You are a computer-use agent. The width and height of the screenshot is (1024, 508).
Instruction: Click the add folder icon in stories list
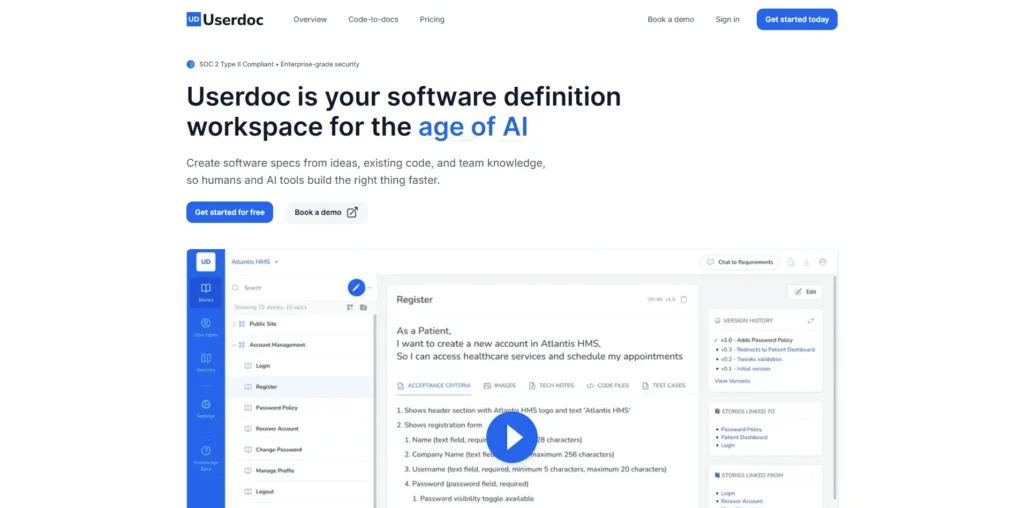pyautogui.click(x=364, y=307)
